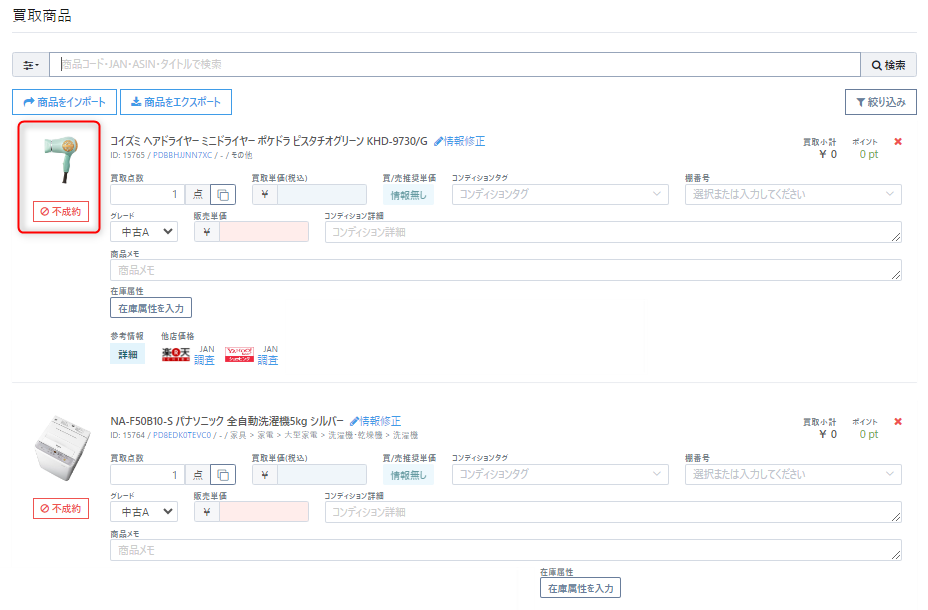Click the Rakuten logo icon
This screenshot has width=928, height=610.
click(176, 354)
